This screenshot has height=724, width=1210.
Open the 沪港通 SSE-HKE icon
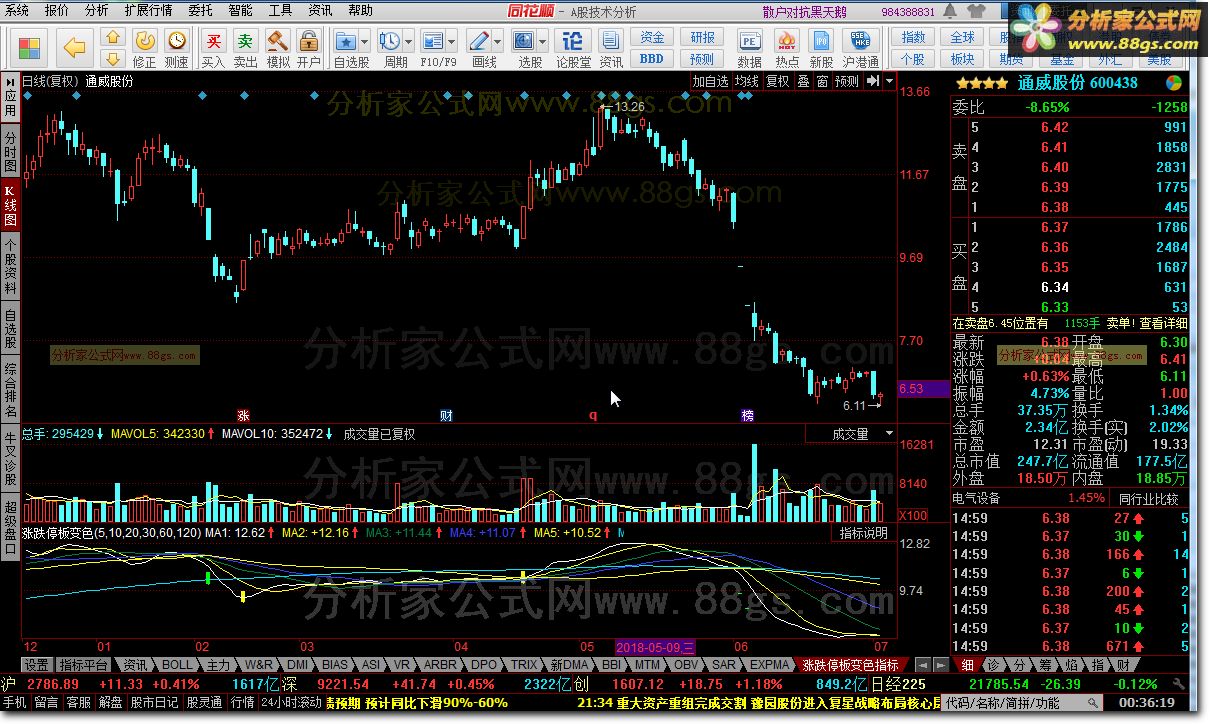pos(860,40)
